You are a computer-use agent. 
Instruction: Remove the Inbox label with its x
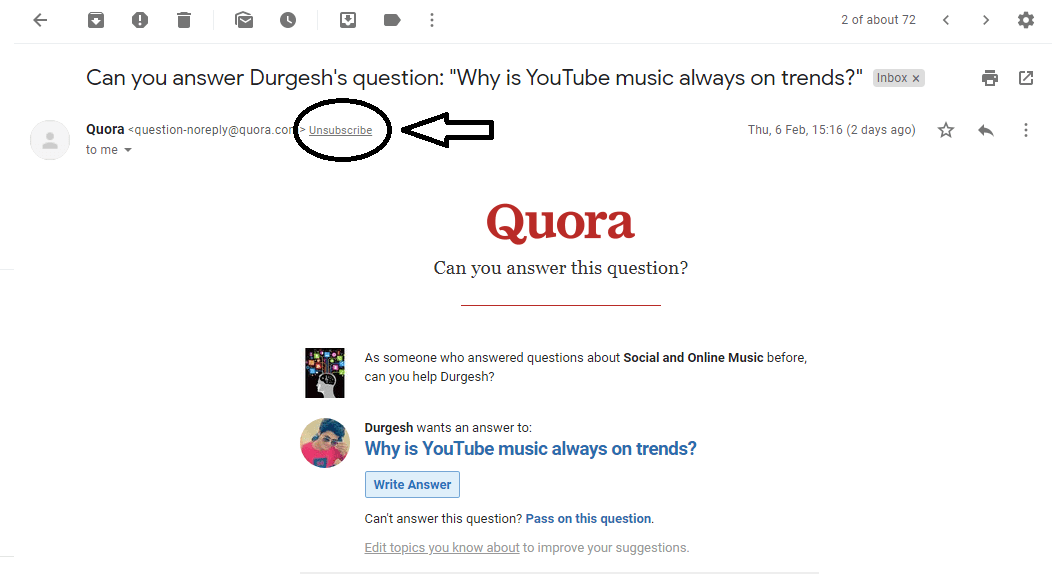pos(916,77)
